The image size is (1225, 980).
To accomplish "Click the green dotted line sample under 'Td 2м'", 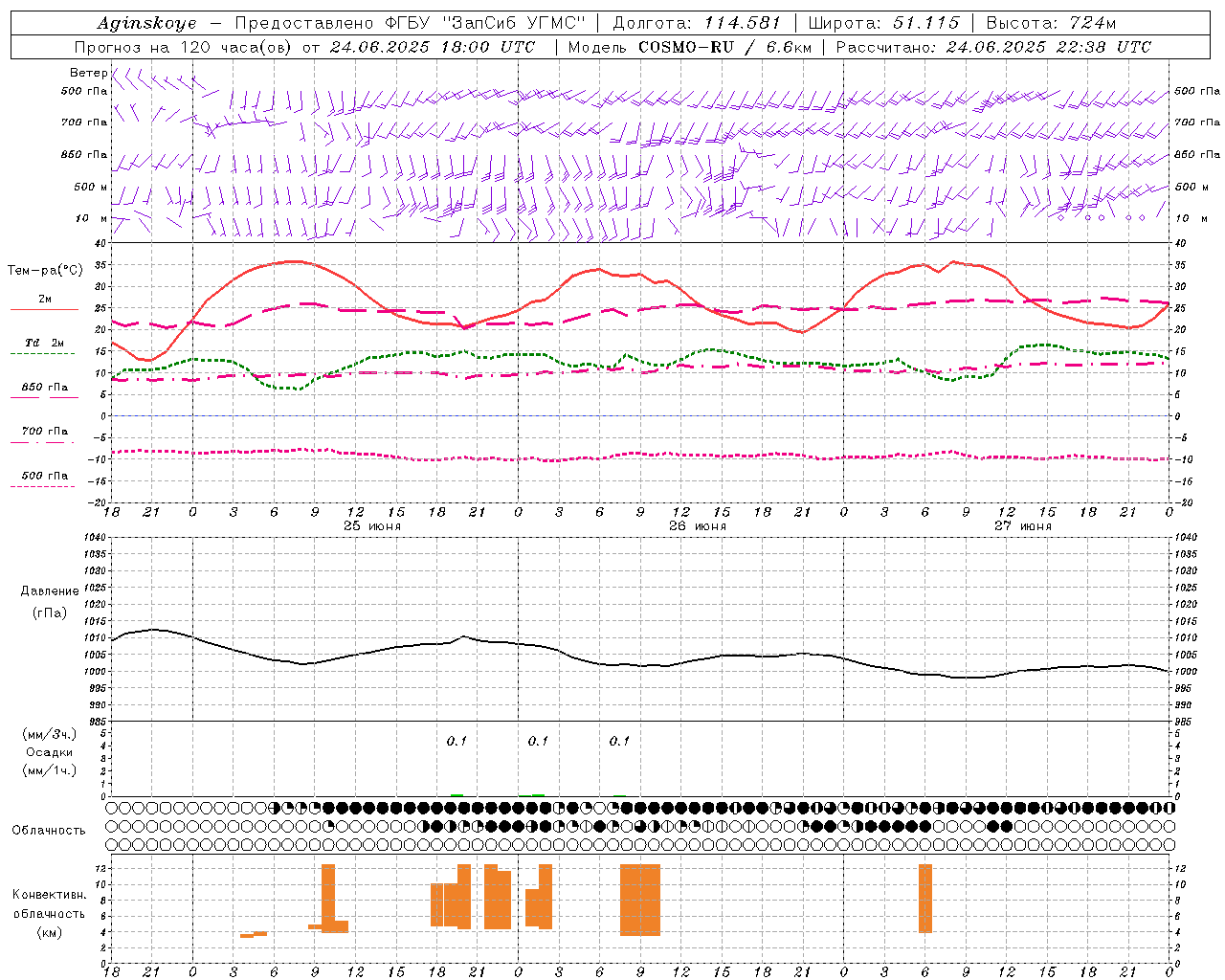I will pos(44,354).
